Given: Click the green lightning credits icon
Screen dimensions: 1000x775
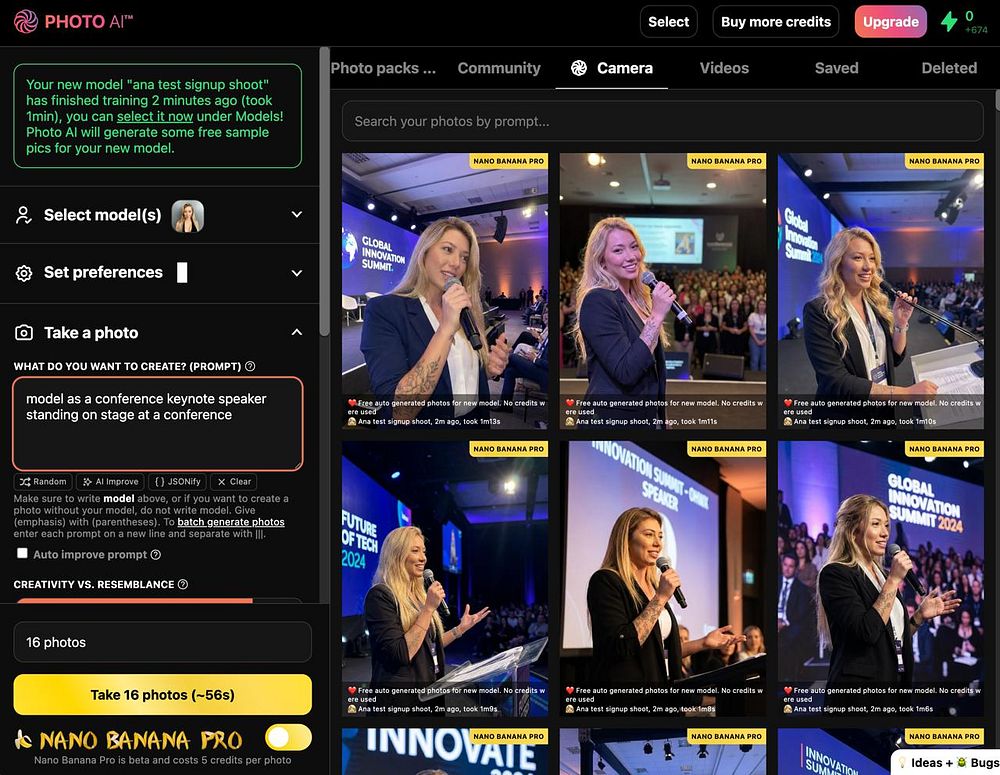Looking at the screenshot, I should [x=949, y=22].
